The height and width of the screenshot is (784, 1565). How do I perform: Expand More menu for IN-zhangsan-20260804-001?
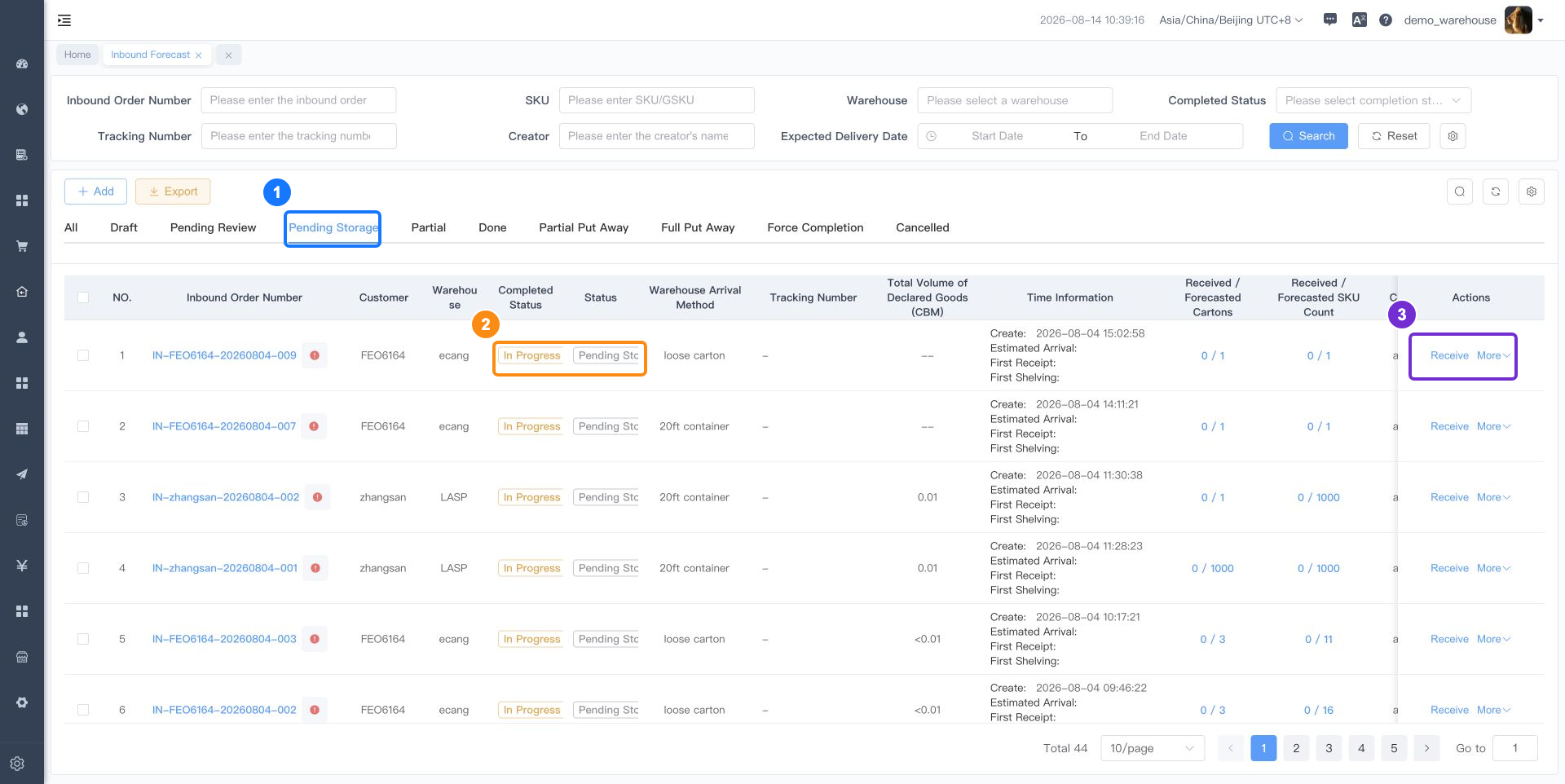coord(1493,568)
